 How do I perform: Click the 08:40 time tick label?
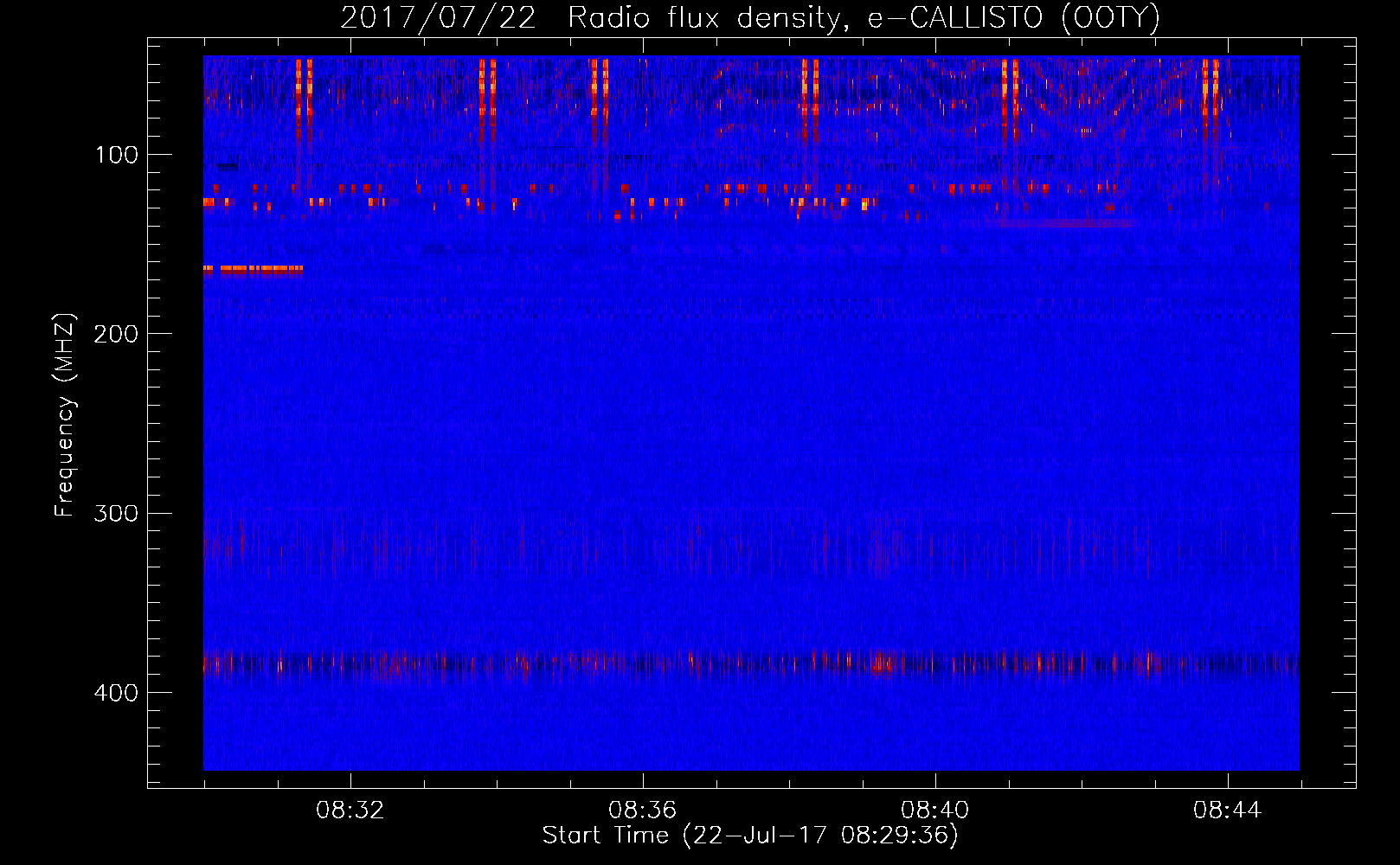[934, 811]
